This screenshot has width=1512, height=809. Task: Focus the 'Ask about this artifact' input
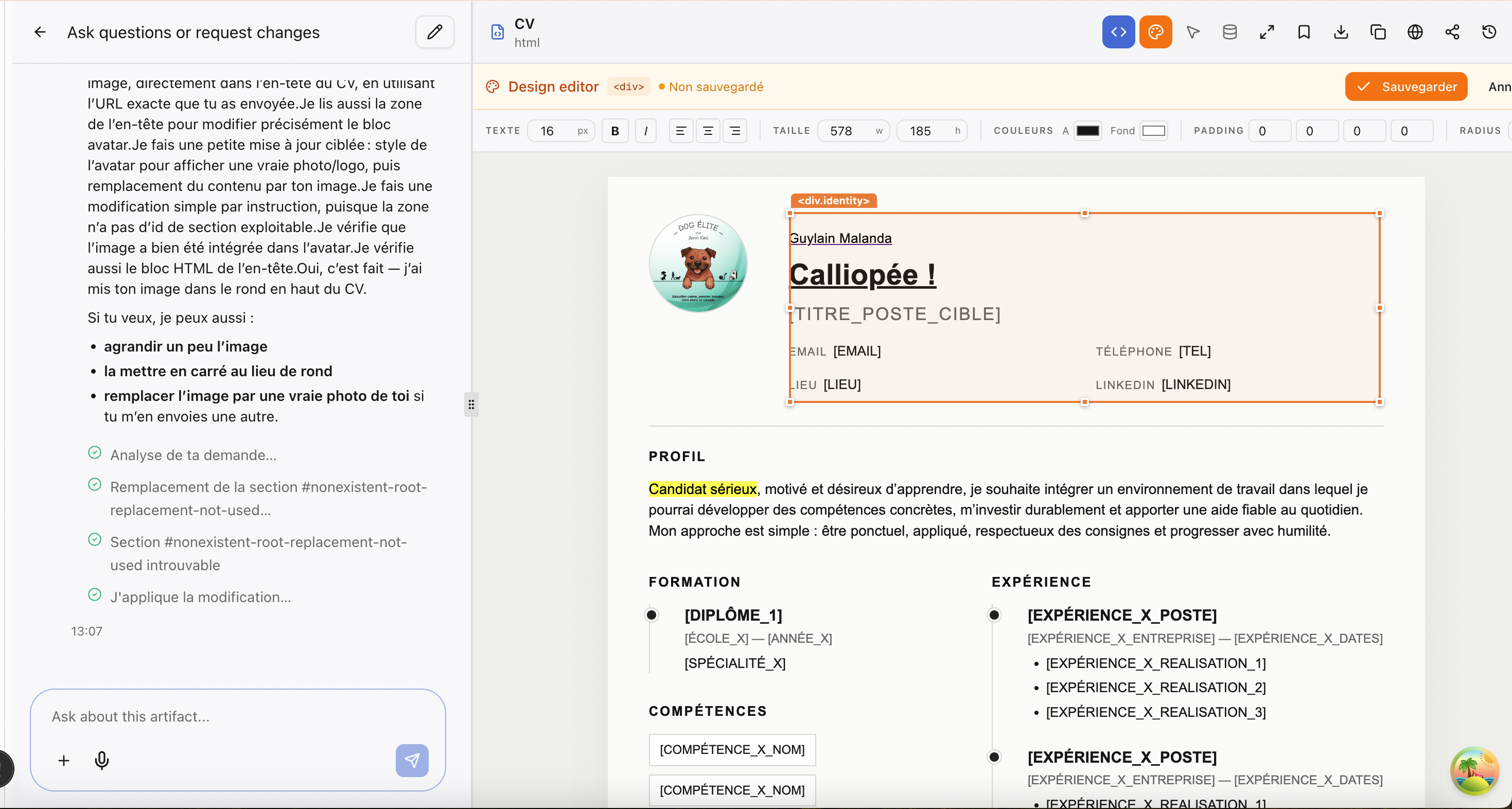[x=238, y=716]
